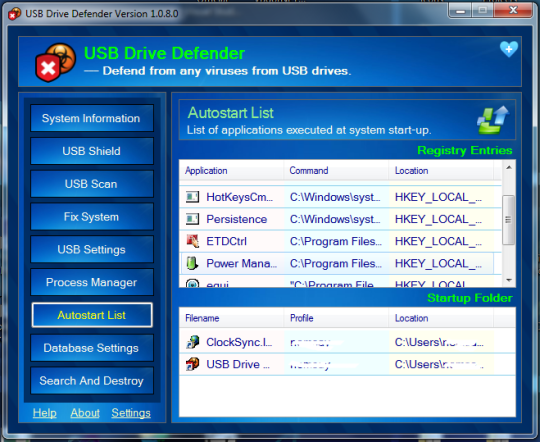The image size is (540, 442).
Task: Select the Power Mana entry name
Action: [241, 263]
